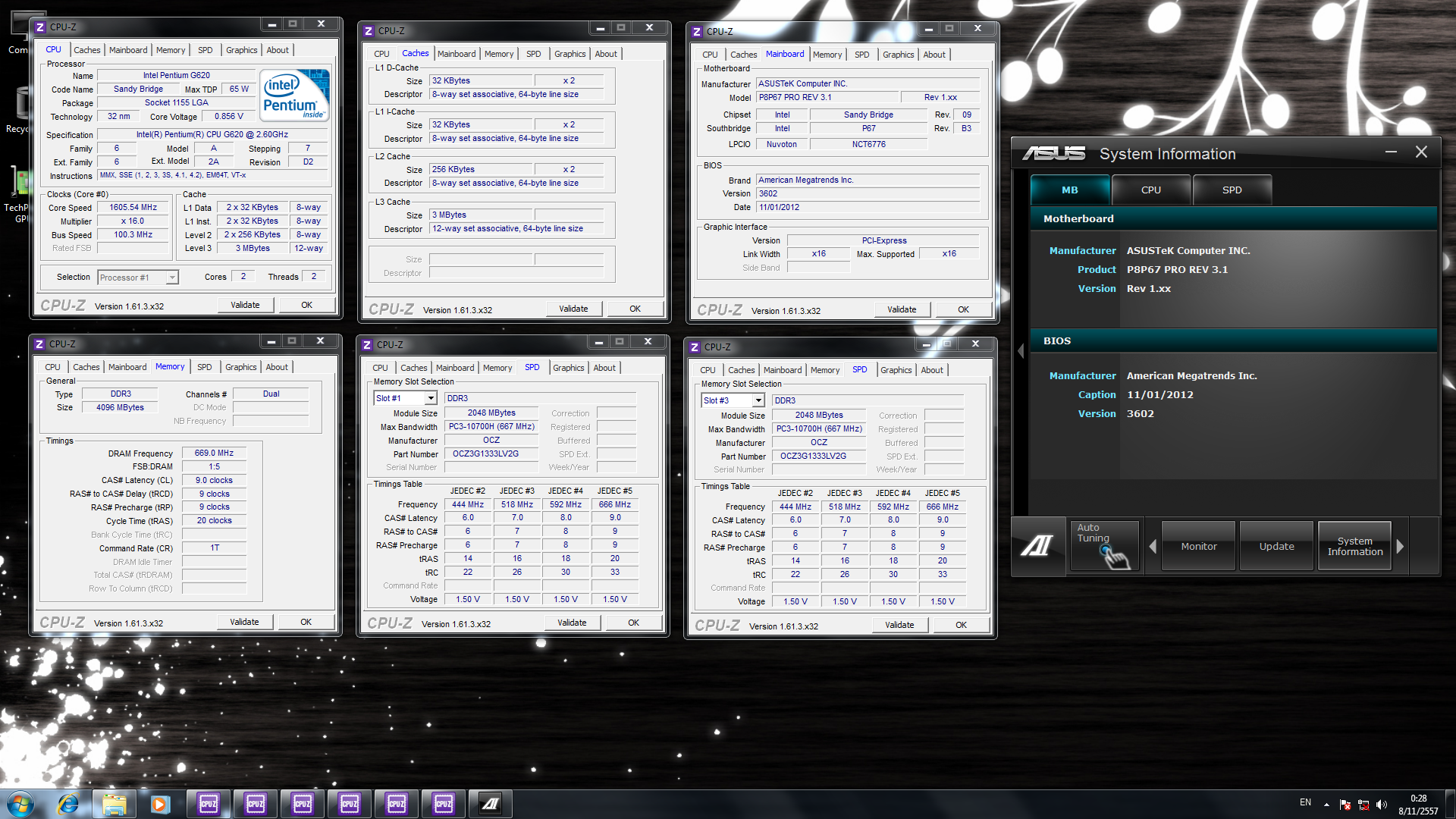
Task: Click the Update button in ASUS suite
Action: coord(1276,546)
